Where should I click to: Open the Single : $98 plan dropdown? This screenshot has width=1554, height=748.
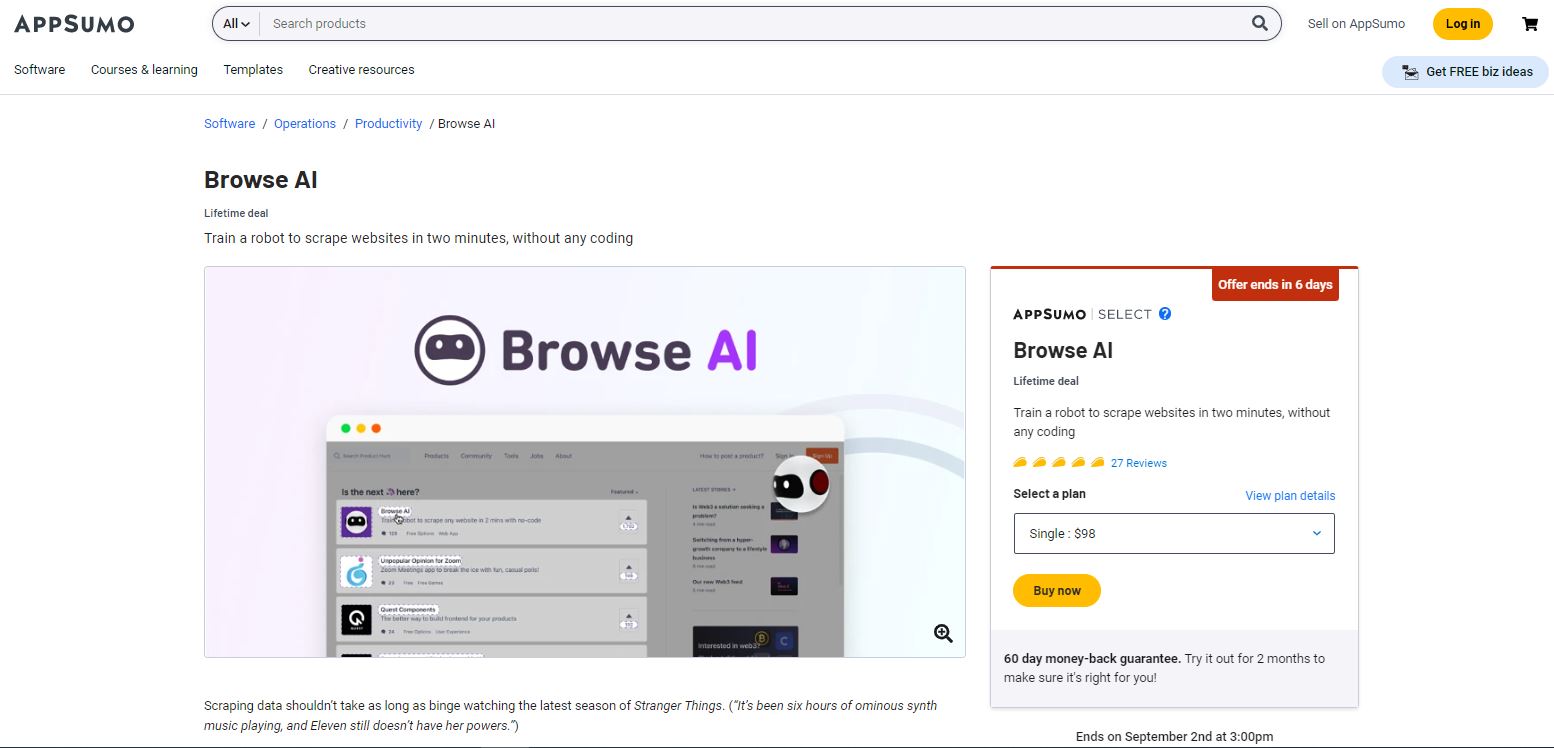pyautogui.click(x=1174, y=534)
